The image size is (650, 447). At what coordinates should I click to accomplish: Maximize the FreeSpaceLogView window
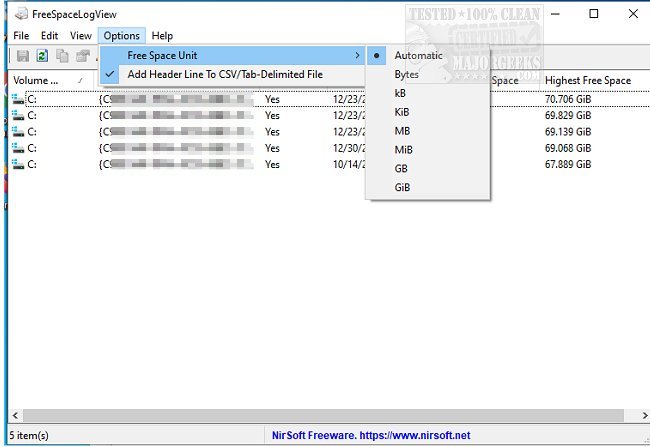(594, 14)
